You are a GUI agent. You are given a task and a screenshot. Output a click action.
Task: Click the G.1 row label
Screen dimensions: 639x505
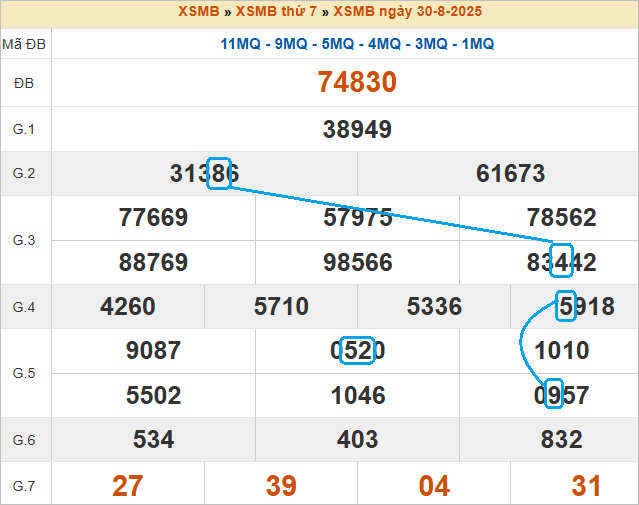pos(24,129)
